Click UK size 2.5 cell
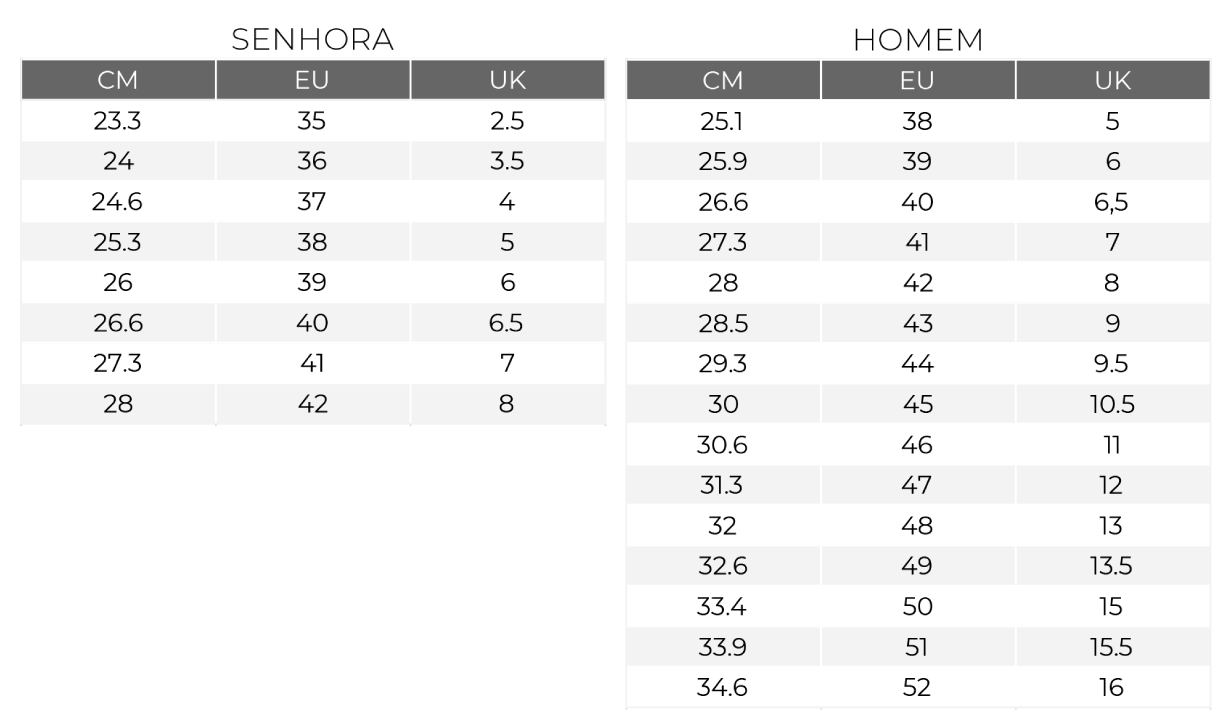Screen dimensions: 1229x725 (x=507, y=121)
